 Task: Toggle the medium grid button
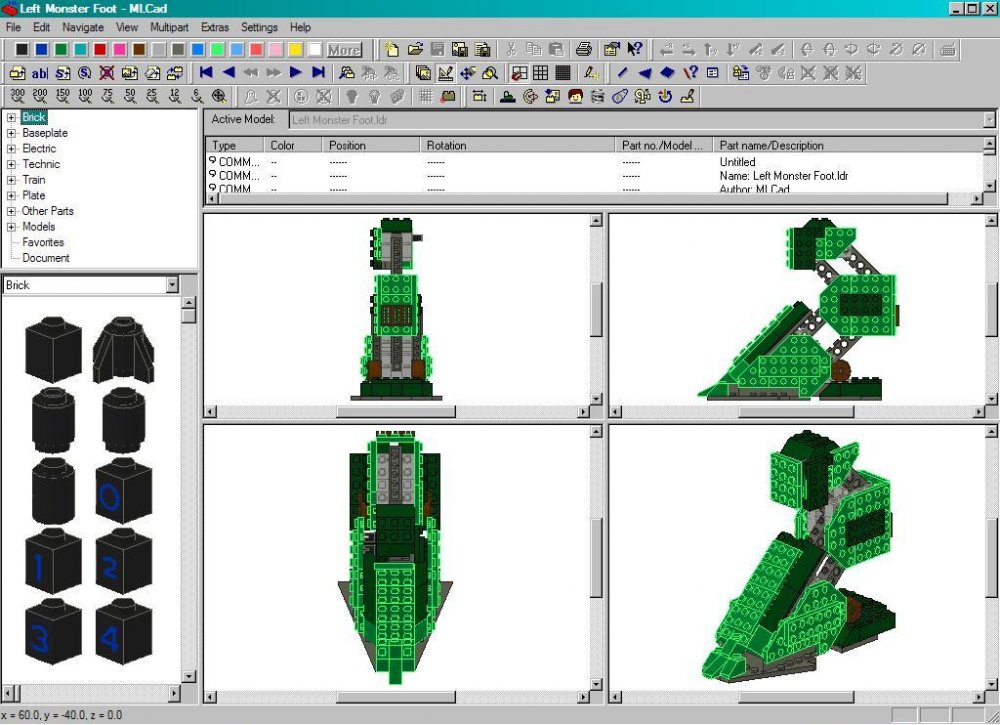tap(540, 73)
